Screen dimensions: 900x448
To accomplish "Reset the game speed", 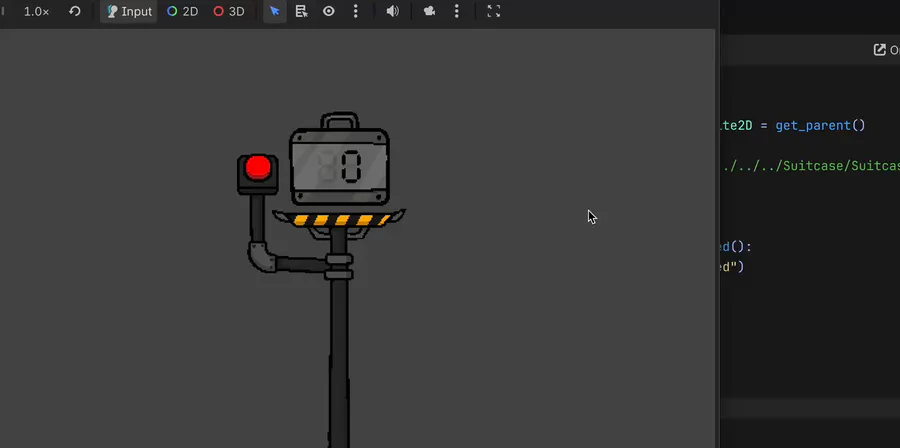I will click(x=75, y=11).
